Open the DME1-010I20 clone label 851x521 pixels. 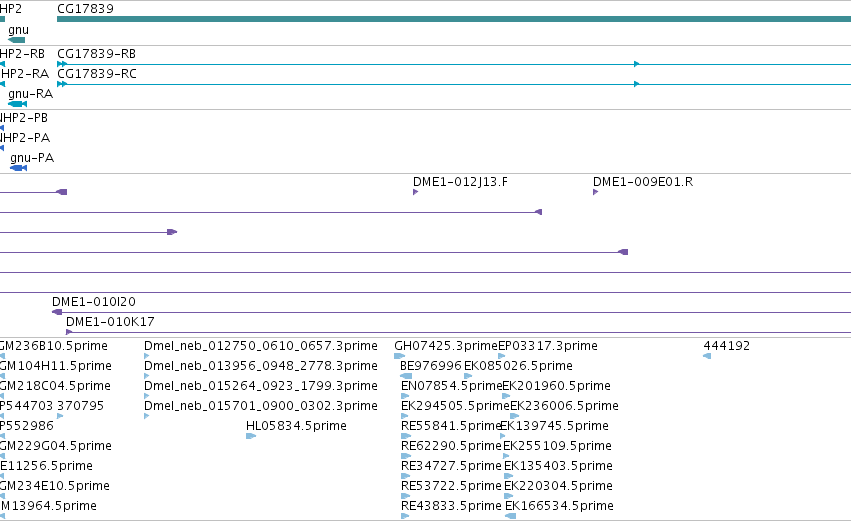[x=94, y=302]
